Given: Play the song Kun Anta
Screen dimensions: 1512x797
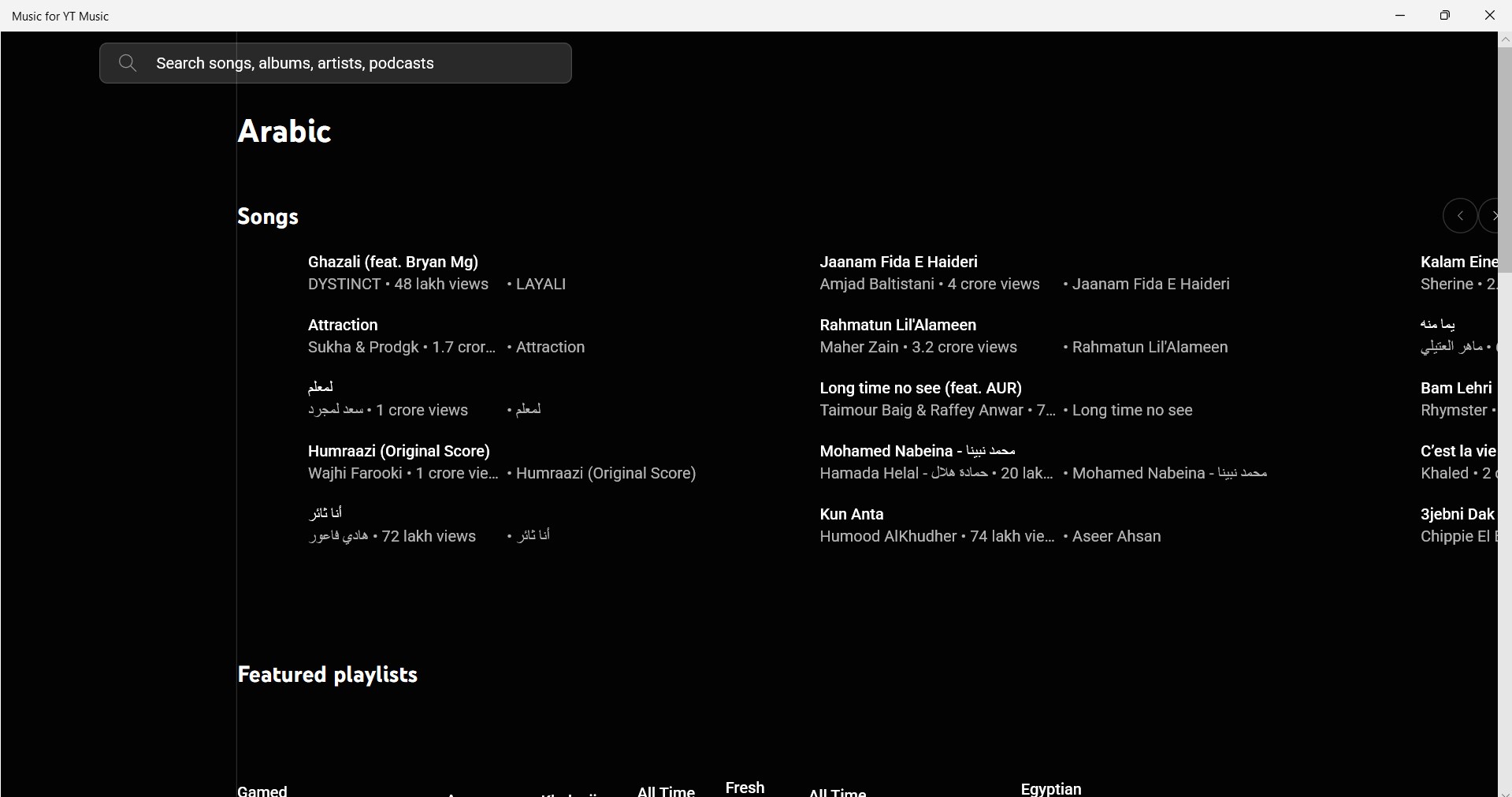Looking at the screenshot, I should [852, 514].
